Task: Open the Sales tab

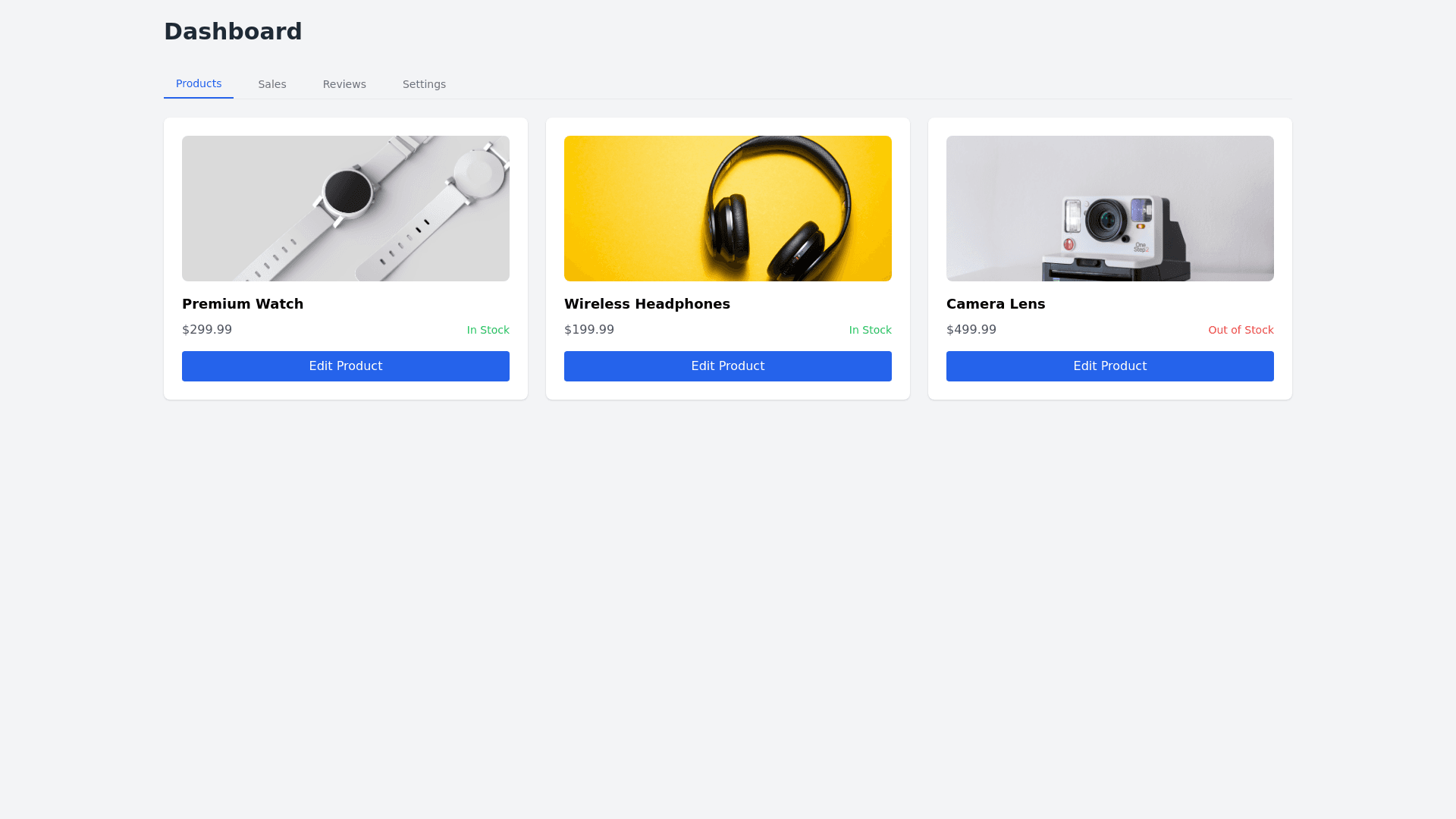Action: coord(272,84)
